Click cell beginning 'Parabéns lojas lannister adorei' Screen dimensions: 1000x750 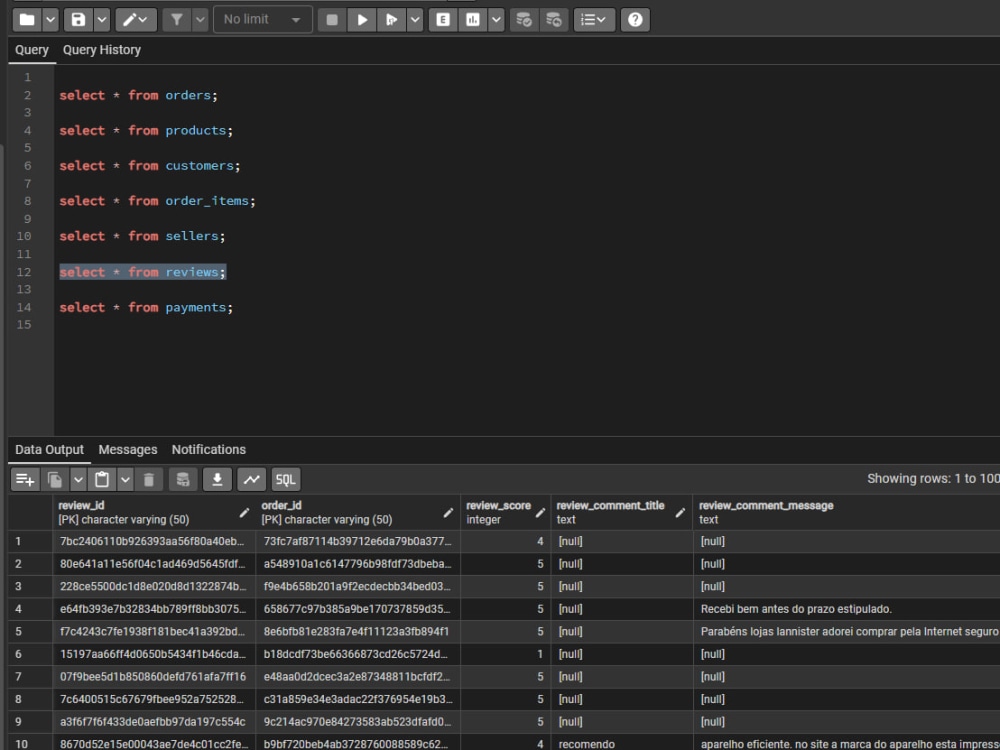click(x=846, y=631)
